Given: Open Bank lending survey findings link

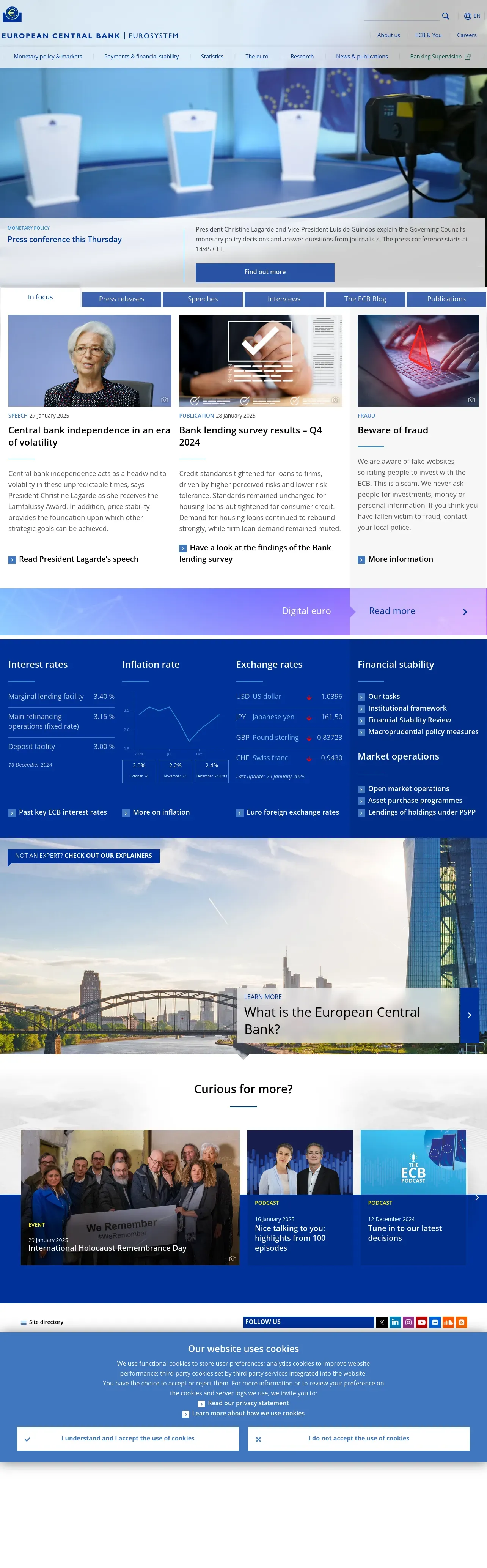Looking at the screenshot, I should pyautogui.click(x=255, y=553).
